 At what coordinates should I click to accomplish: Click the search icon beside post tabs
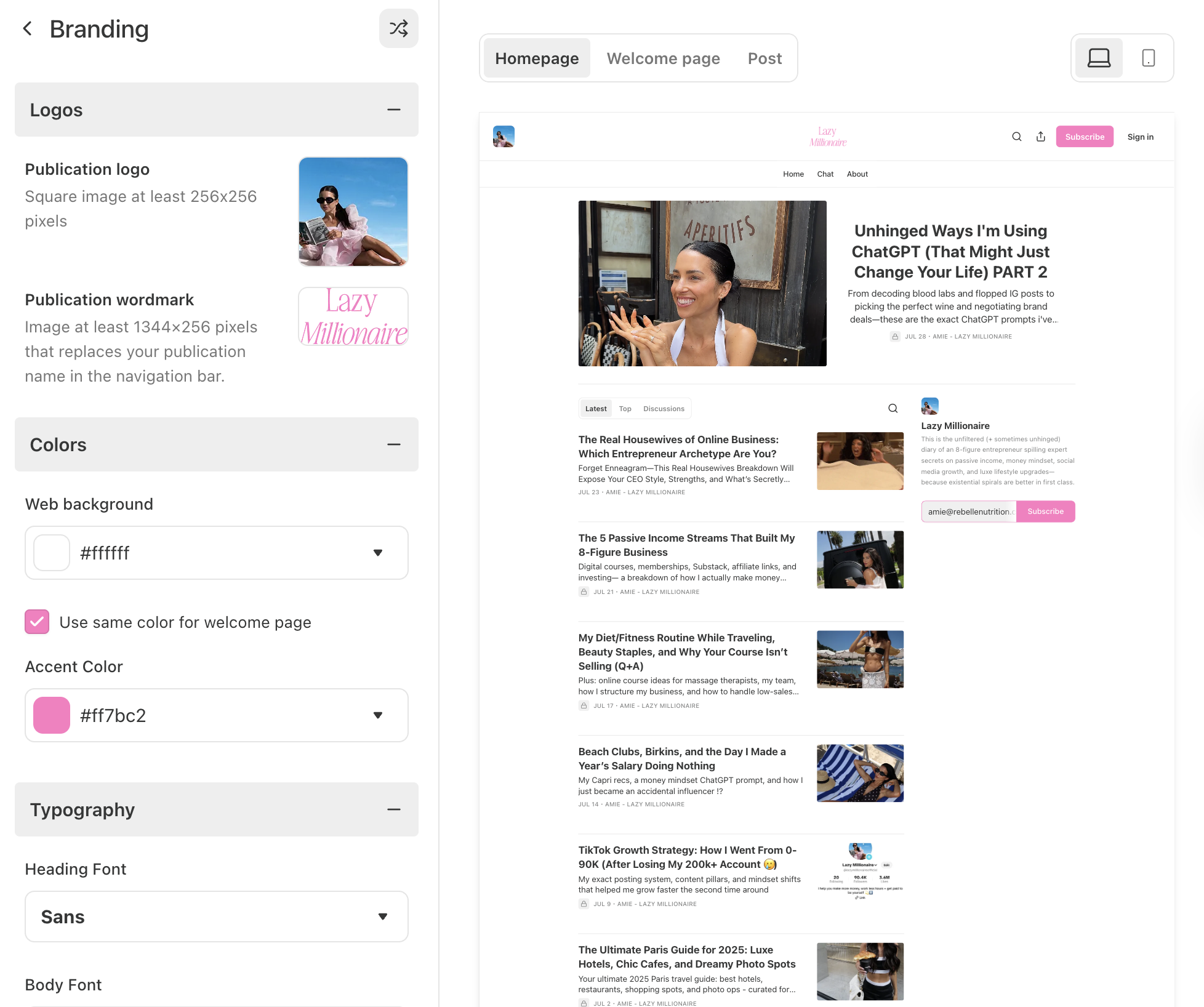pos(893,408)
